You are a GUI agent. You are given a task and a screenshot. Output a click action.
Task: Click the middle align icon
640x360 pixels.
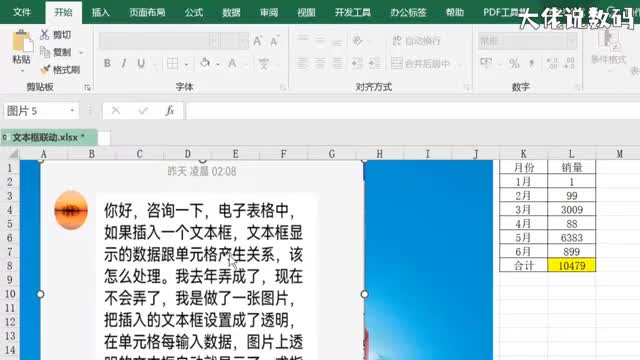(320, 40)
